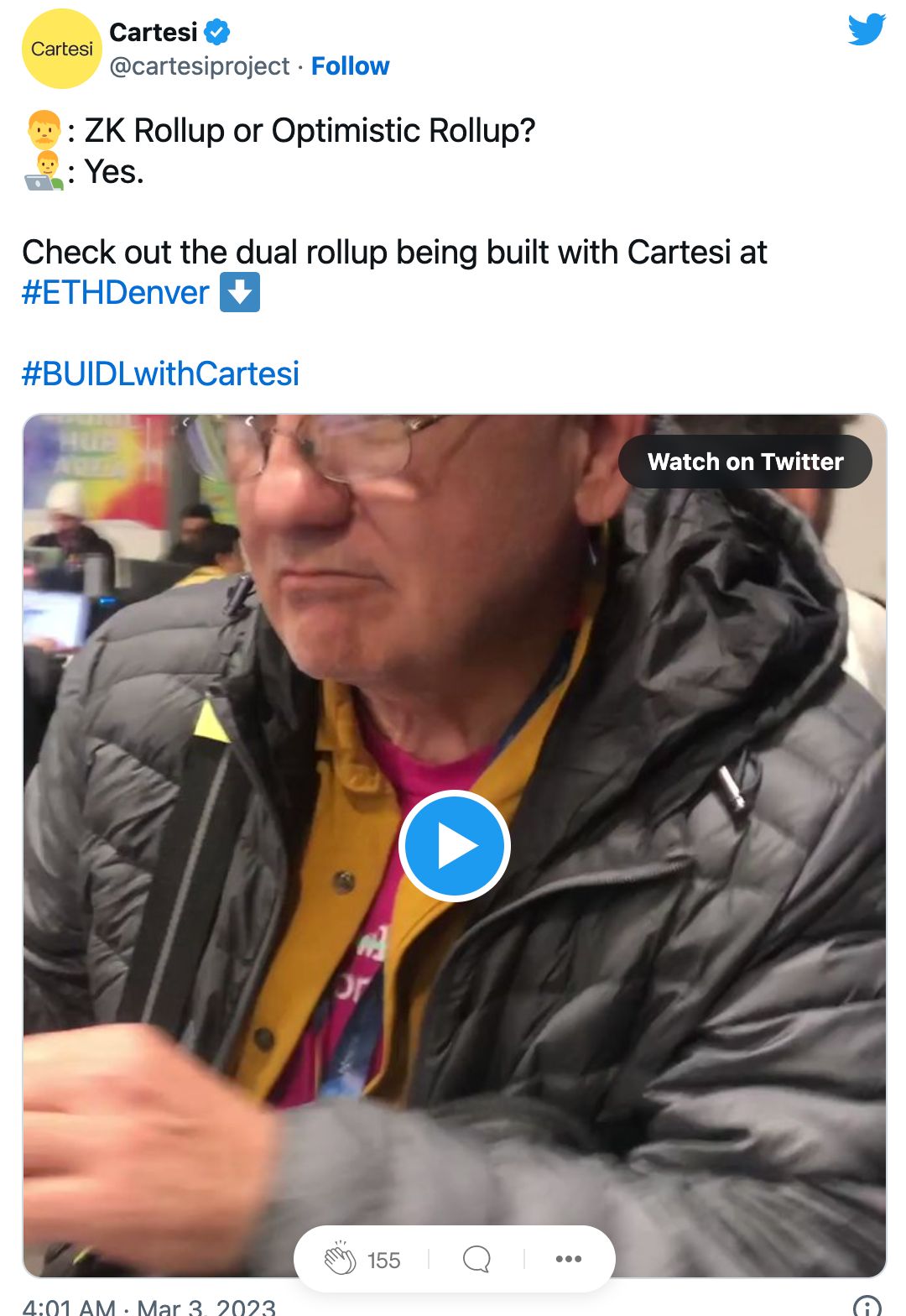Image resolution: width=906 pixels, height=1316 pixels.
Task: Open the Twitter bird logo link
Action: click(866, 29)
